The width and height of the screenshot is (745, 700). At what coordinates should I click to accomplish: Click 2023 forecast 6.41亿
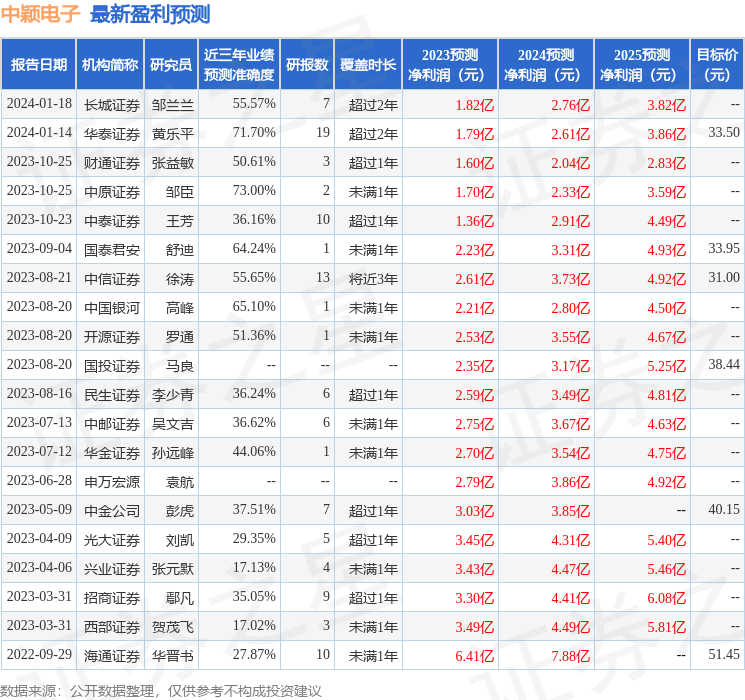(x=474, y=656)
